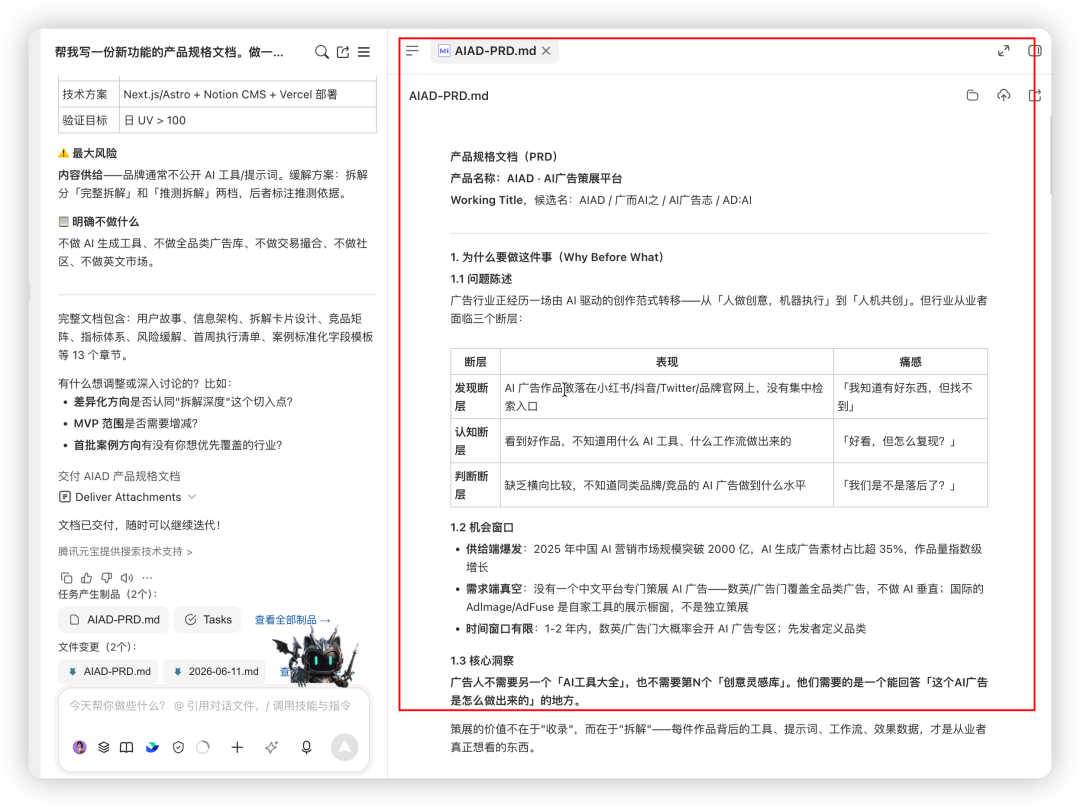Toggle the side panel layout icon
Screen dimensions: 1080x807
click(x=1035, y=51)
